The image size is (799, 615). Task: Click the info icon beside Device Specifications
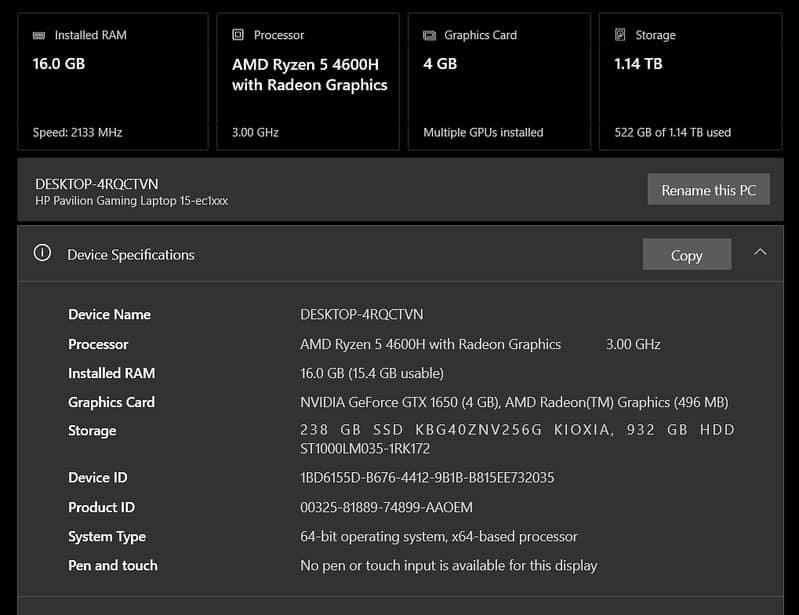[x=42, y=254]
